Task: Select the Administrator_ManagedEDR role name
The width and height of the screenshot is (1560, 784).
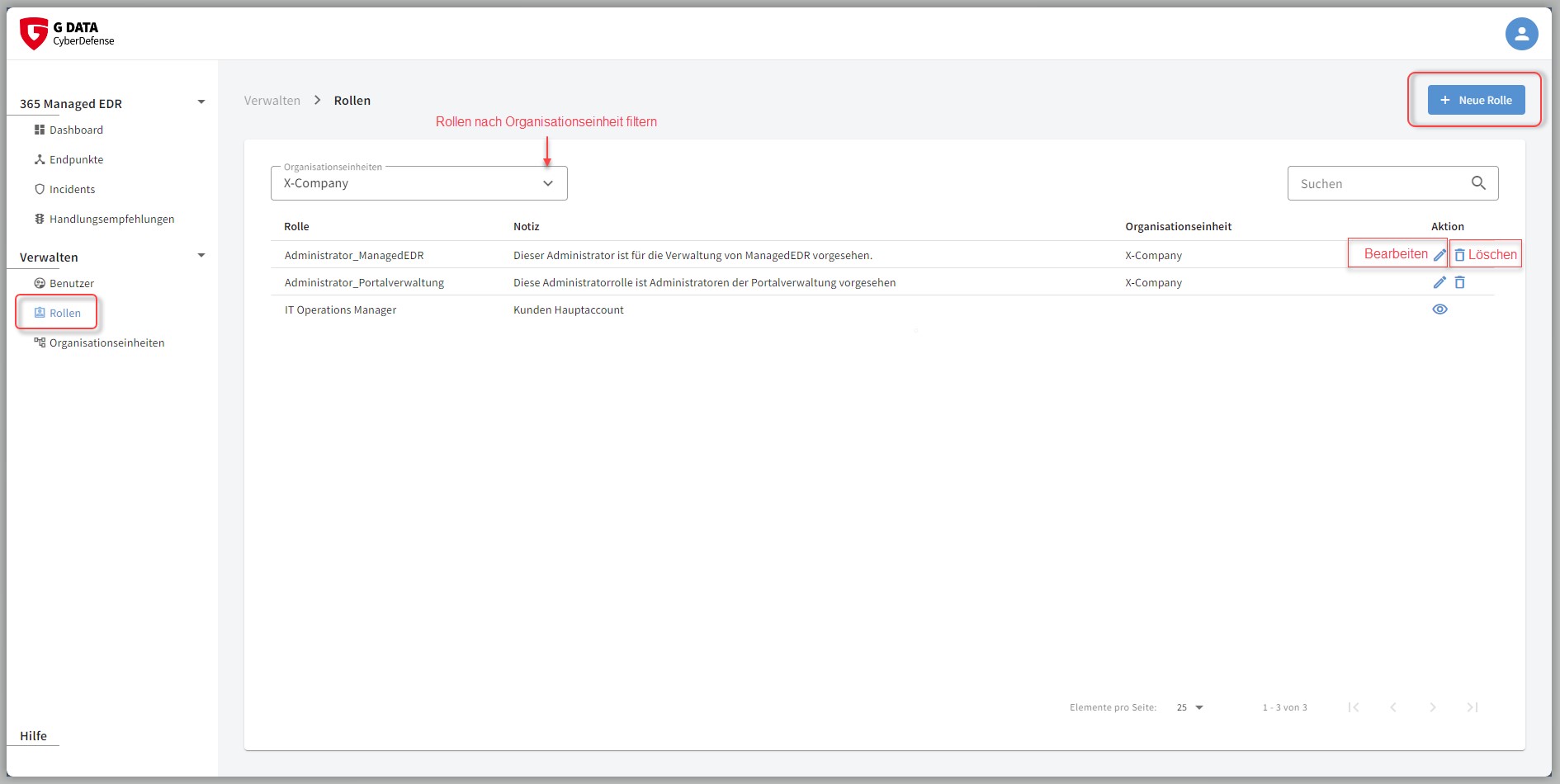Action: pos(354,256)
